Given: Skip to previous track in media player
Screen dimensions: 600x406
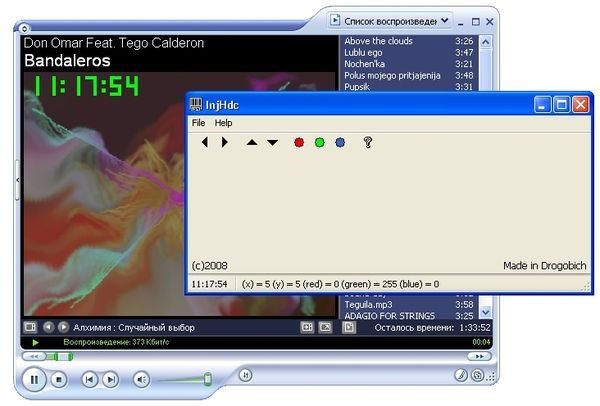Looking at the screenshot, I should click(90, 380).
